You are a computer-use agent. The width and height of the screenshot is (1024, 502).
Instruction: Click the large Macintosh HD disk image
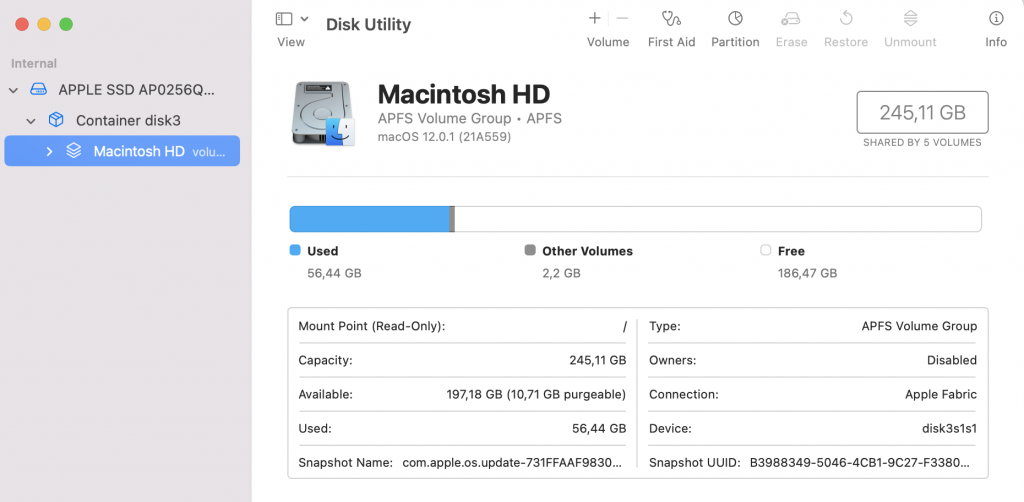coord(324,114)
